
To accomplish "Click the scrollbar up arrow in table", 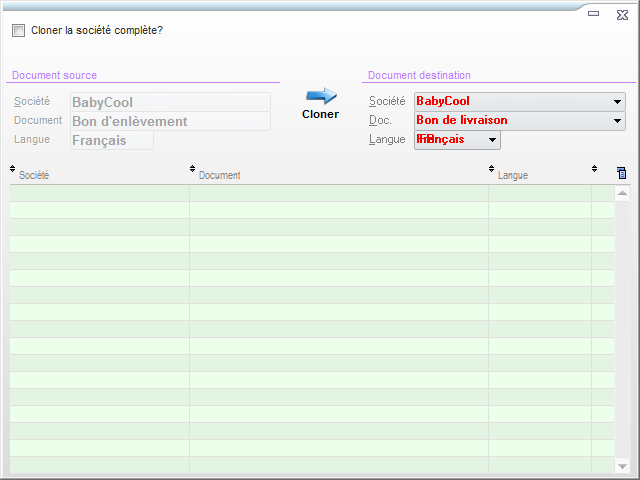I will click(x=623, y=193).
